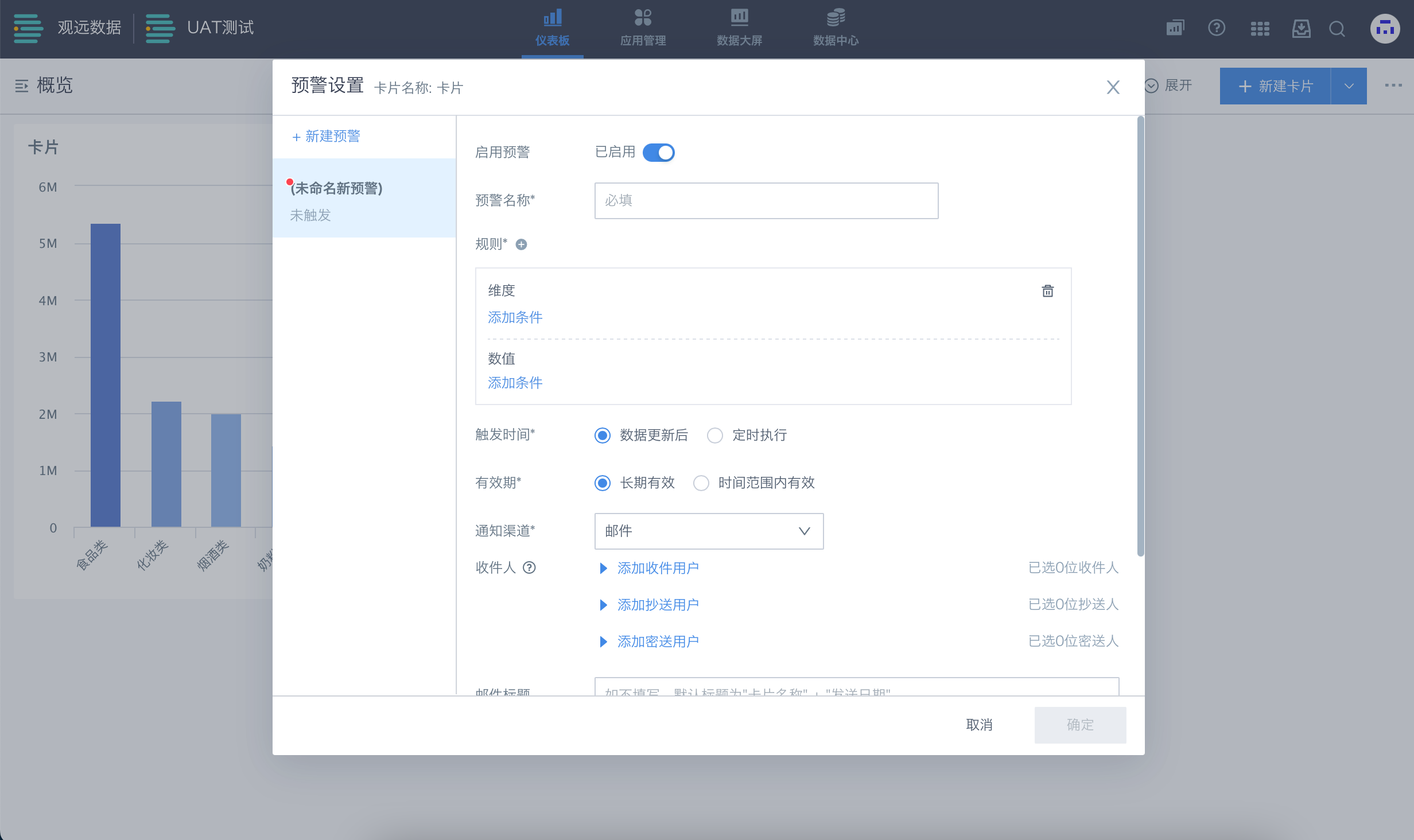Click the 收件人 help icon
Image resolution: width=1414 pixels, height=840 pixels.
point(530,567)
